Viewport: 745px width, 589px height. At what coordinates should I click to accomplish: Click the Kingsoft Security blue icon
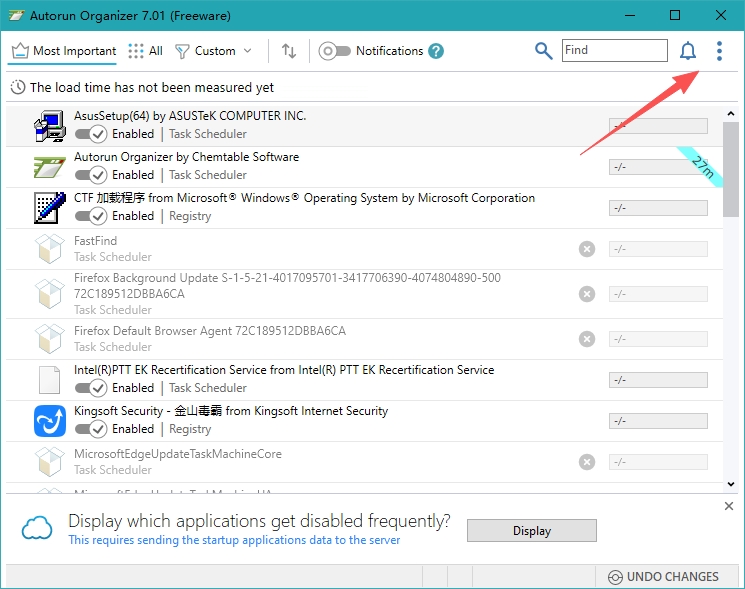pos(50,421)
